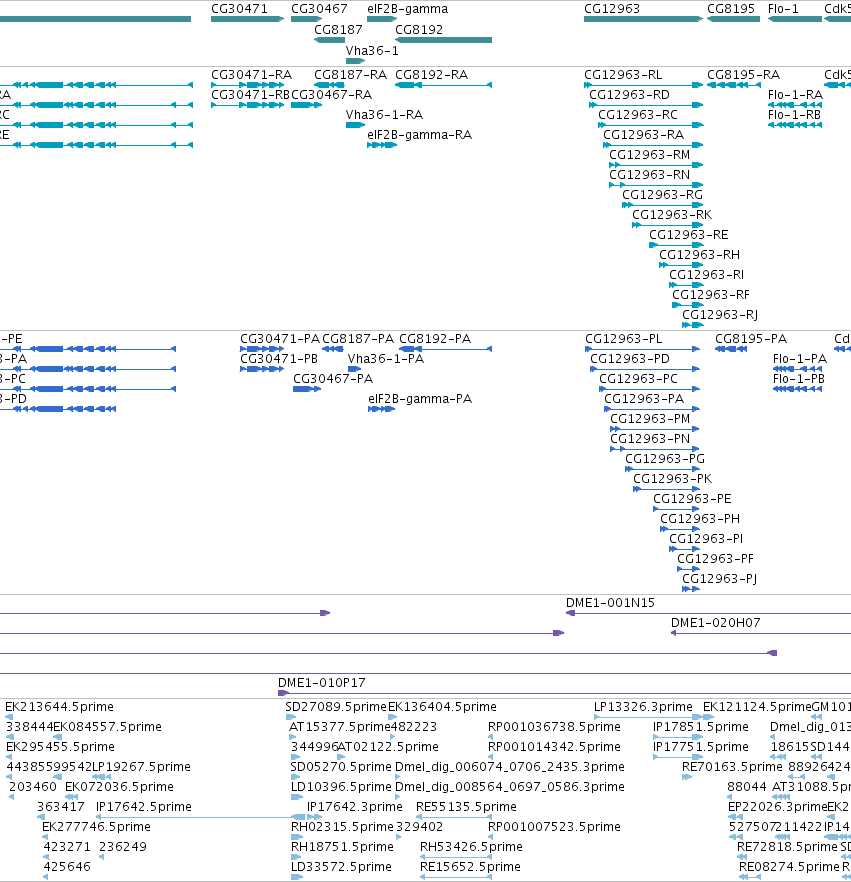Click transcript CG12963-RG

(x=663, y=195)
